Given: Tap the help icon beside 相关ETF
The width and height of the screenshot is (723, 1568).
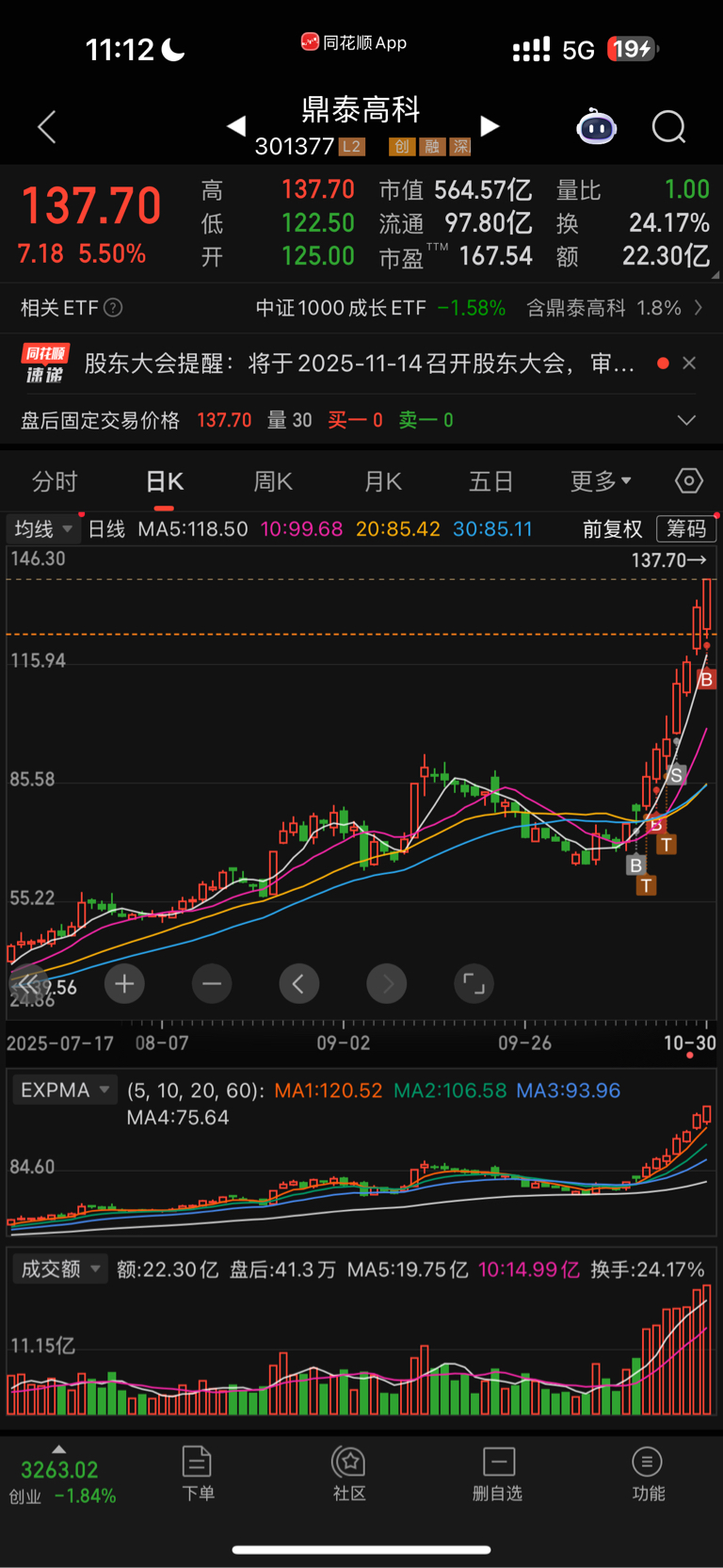Looking at the screenshot, I should pyautogui.click(x=113, y=308).
